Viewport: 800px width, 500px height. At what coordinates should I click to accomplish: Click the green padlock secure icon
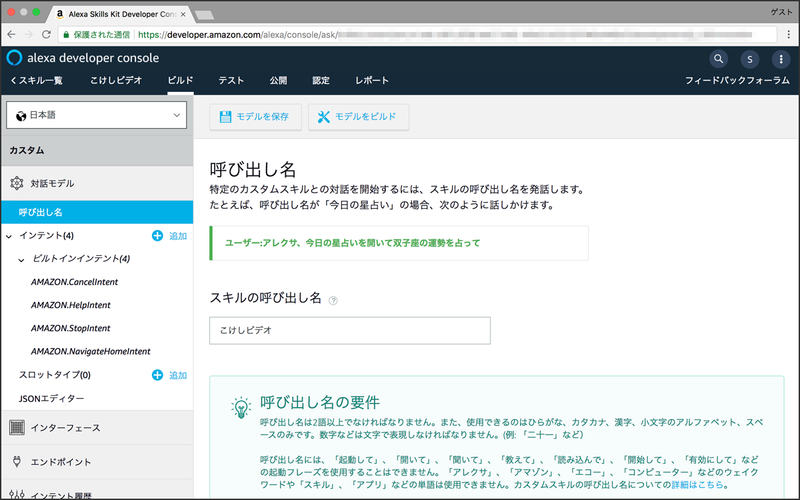coord(66,35)
